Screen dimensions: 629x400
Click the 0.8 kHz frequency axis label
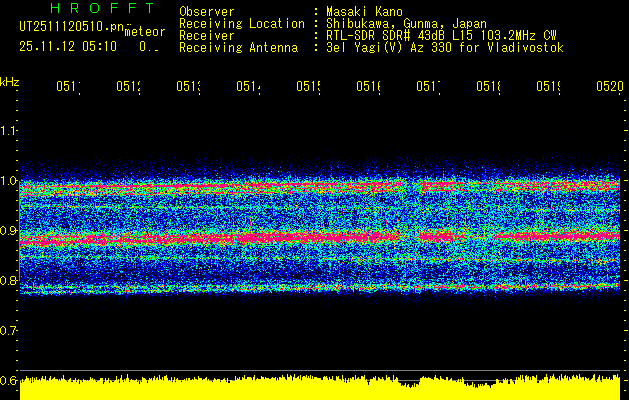[8, 280]
